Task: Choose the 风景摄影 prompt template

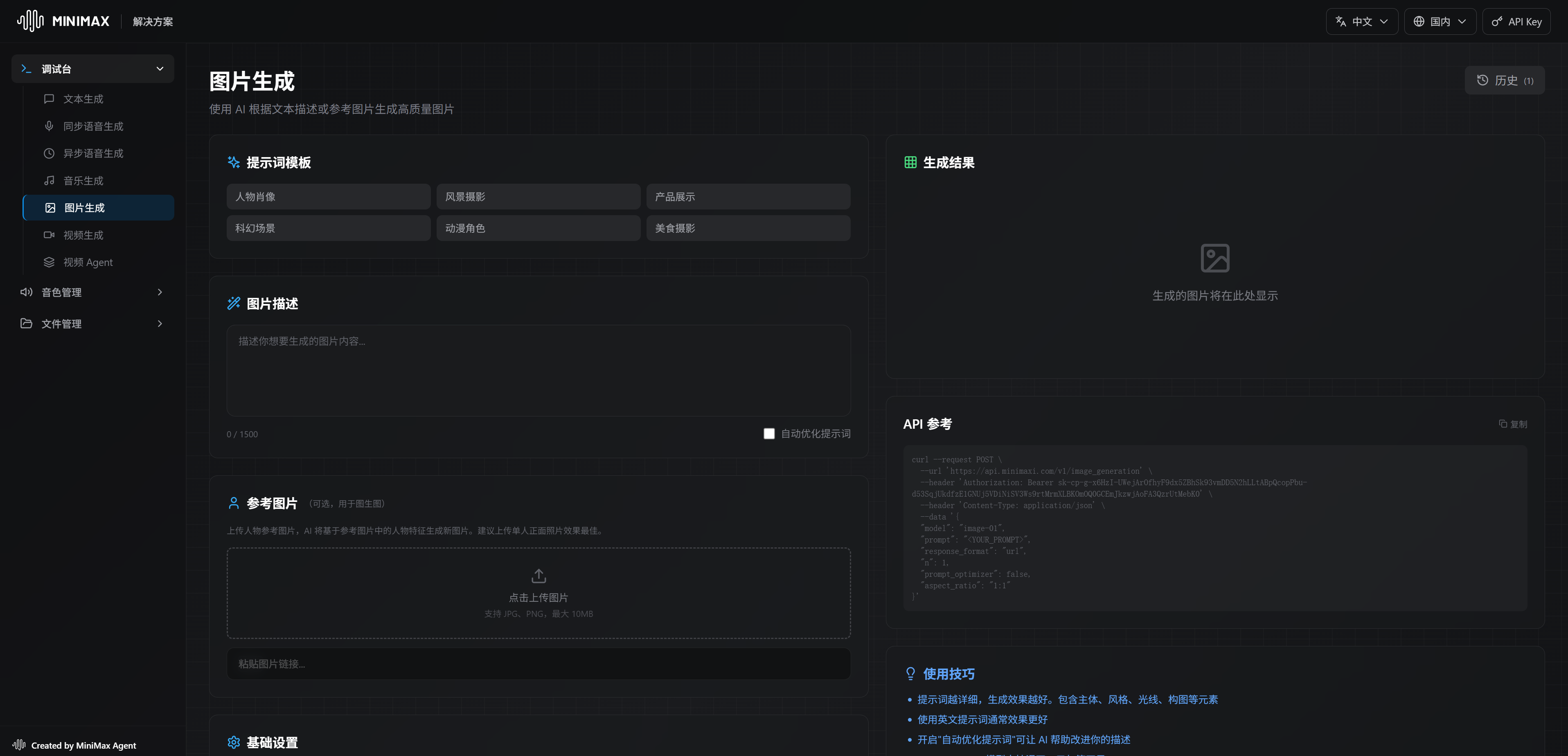Action: (538, 197)
